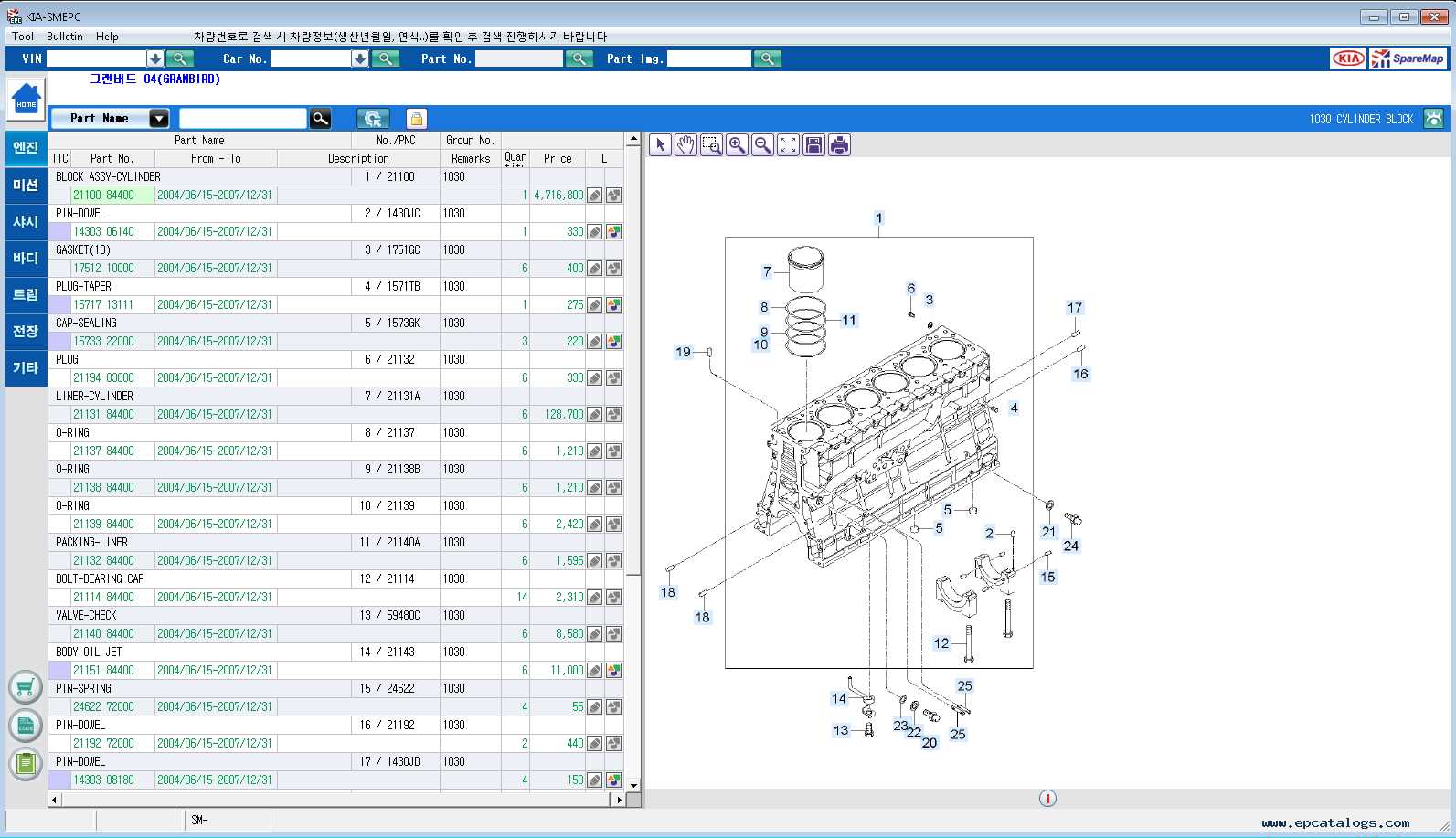1456x838 pixels.
Task: Click the color image icon in 15717 13111 row
Action: pyautogui.click(x=613, y=304)
